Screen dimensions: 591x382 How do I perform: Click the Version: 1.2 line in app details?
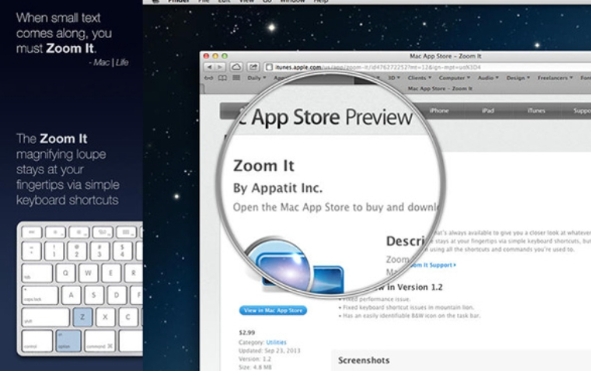[255, 359]
